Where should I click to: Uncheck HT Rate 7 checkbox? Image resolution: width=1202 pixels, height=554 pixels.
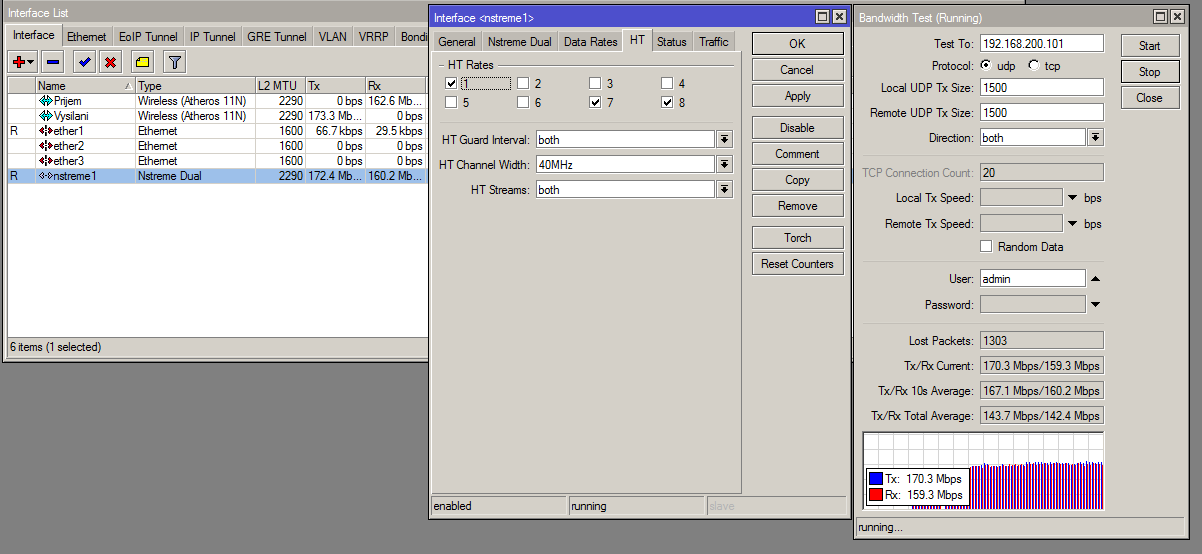click(x=596, y=103)
